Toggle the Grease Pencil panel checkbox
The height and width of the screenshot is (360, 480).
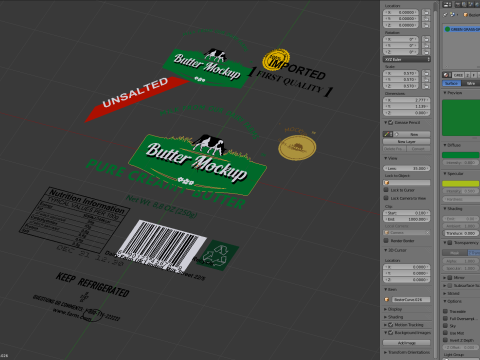tap(391, 122)
